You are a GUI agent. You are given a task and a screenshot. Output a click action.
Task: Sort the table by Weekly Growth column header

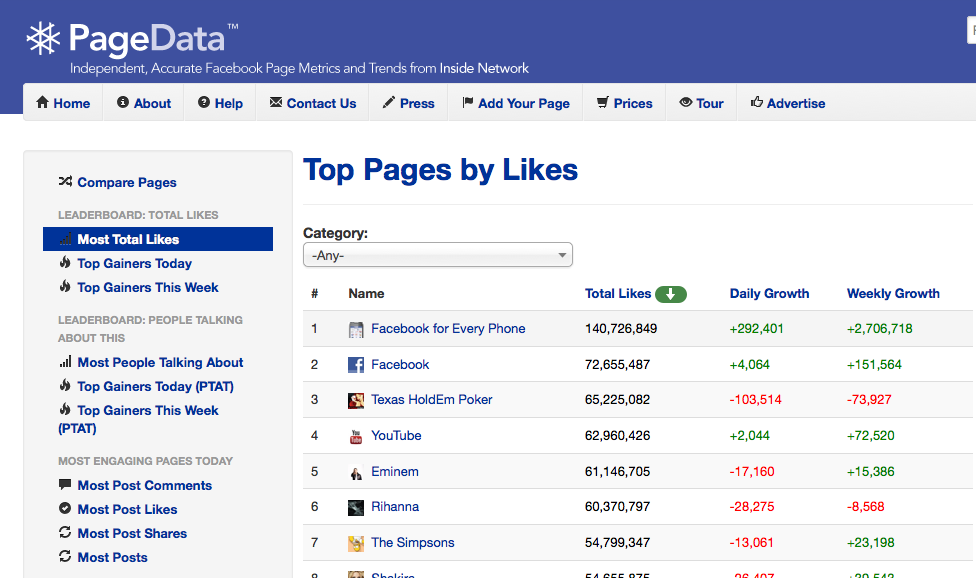pyautogui.click(x=893, y=294)
